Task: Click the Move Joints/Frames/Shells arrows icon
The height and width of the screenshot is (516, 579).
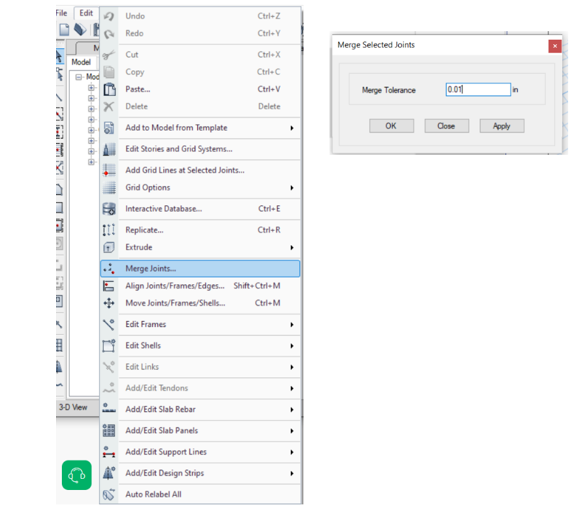Action: (109, 303)
